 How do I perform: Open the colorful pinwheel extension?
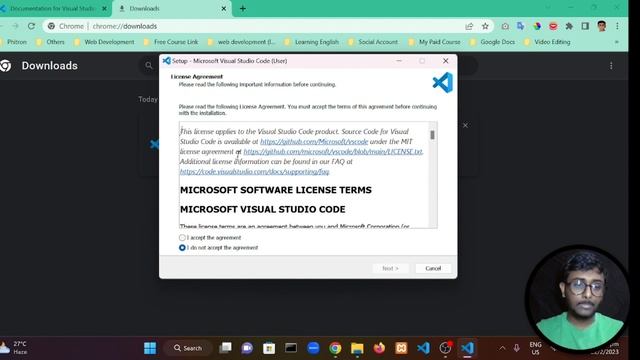point(537,26)
